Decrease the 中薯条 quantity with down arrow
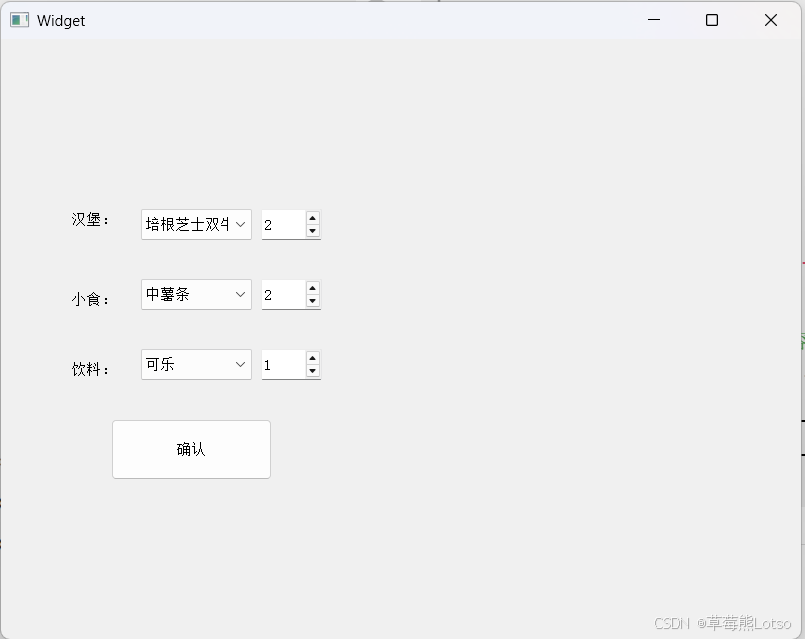The height and width of the screenshot is (639, 805). pyautogui.click(x=312, y=301)
